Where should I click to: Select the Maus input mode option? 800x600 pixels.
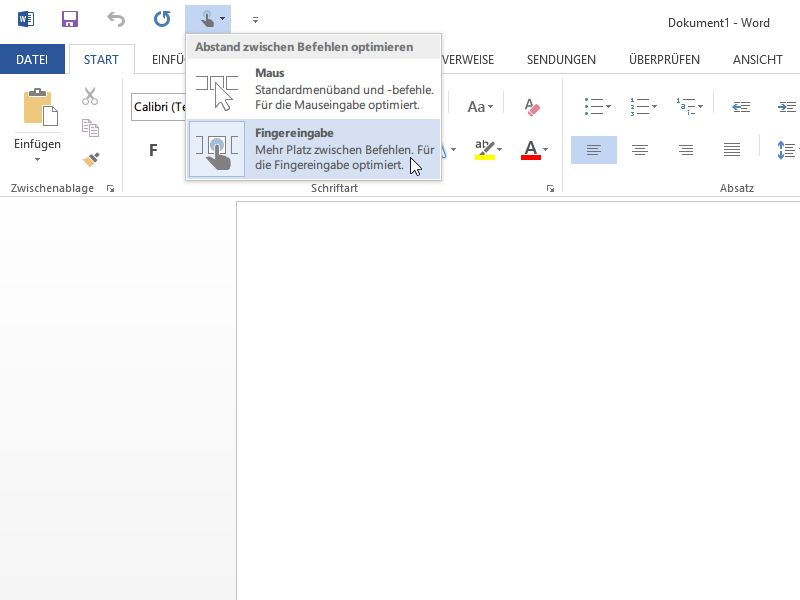[314, 89]
